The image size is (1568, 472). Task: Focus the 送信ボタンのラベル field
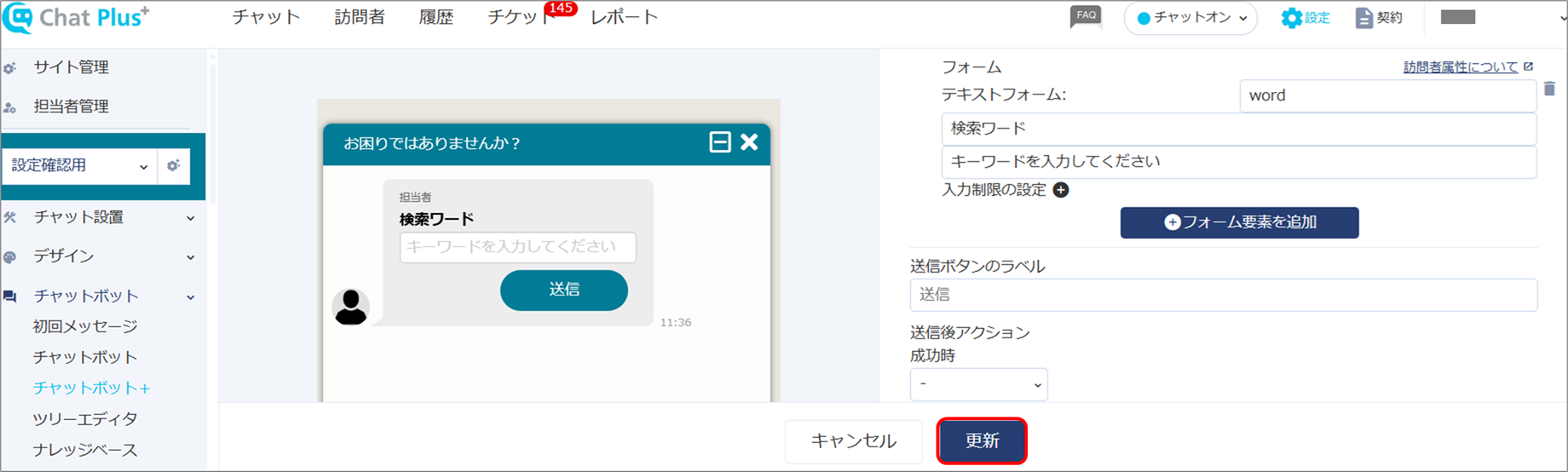1224,295
